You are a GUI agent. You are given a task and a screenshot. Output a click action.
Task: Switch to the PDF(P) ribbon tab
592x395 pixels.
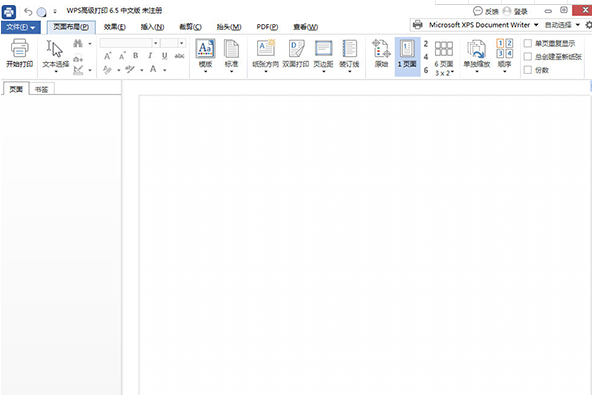(267, 27)
